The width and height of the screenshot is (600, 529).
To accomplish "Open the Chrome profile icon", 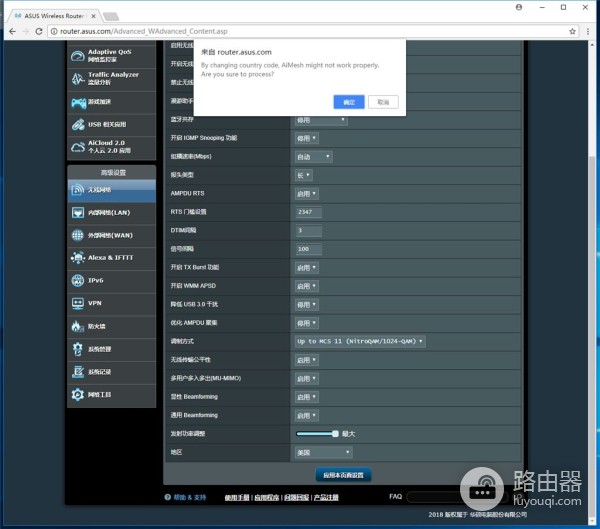I will point(519,7).
